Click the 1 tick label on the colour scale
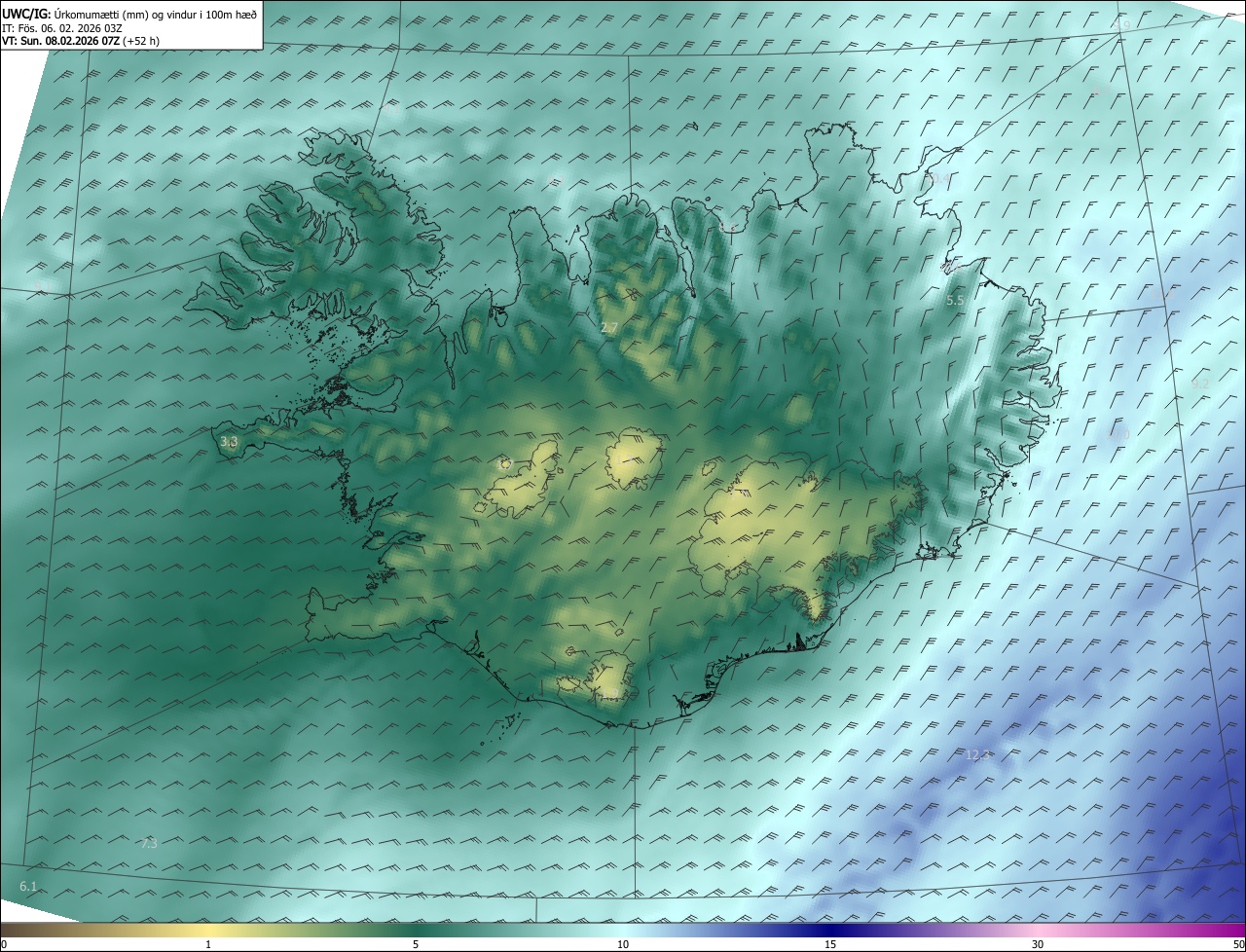1246x952 pixels. [208, 944]
